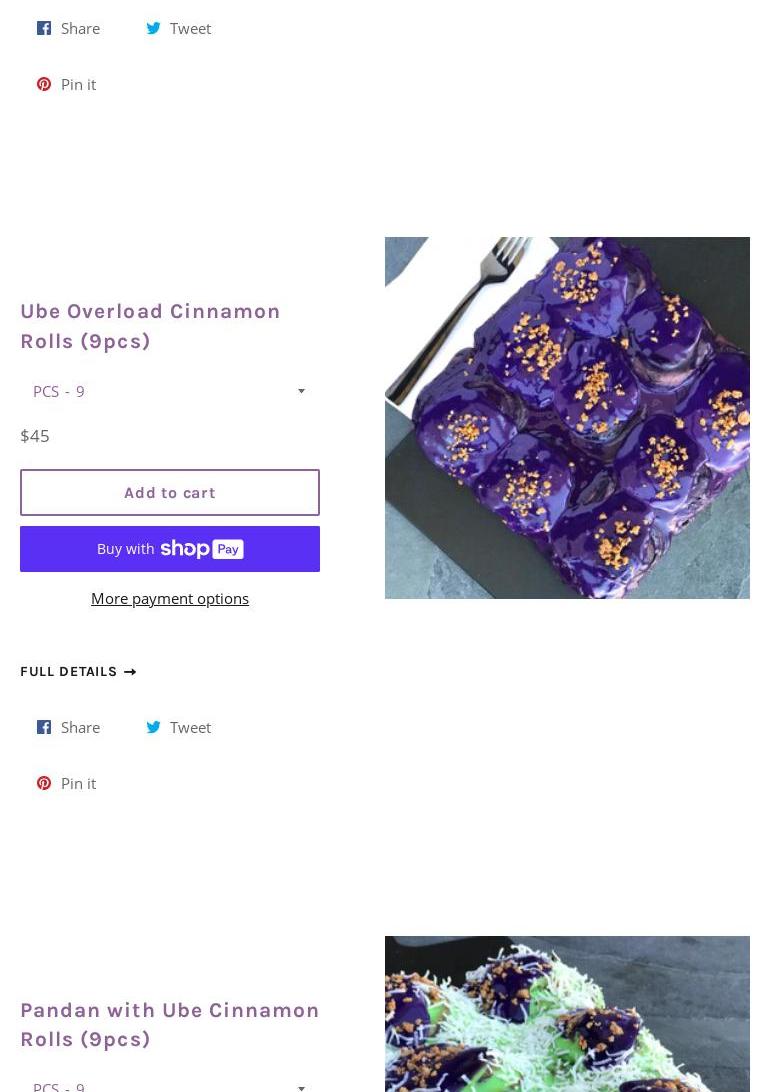Open FULL DETAILS for Ube Overload rolls

click(78, 672)
